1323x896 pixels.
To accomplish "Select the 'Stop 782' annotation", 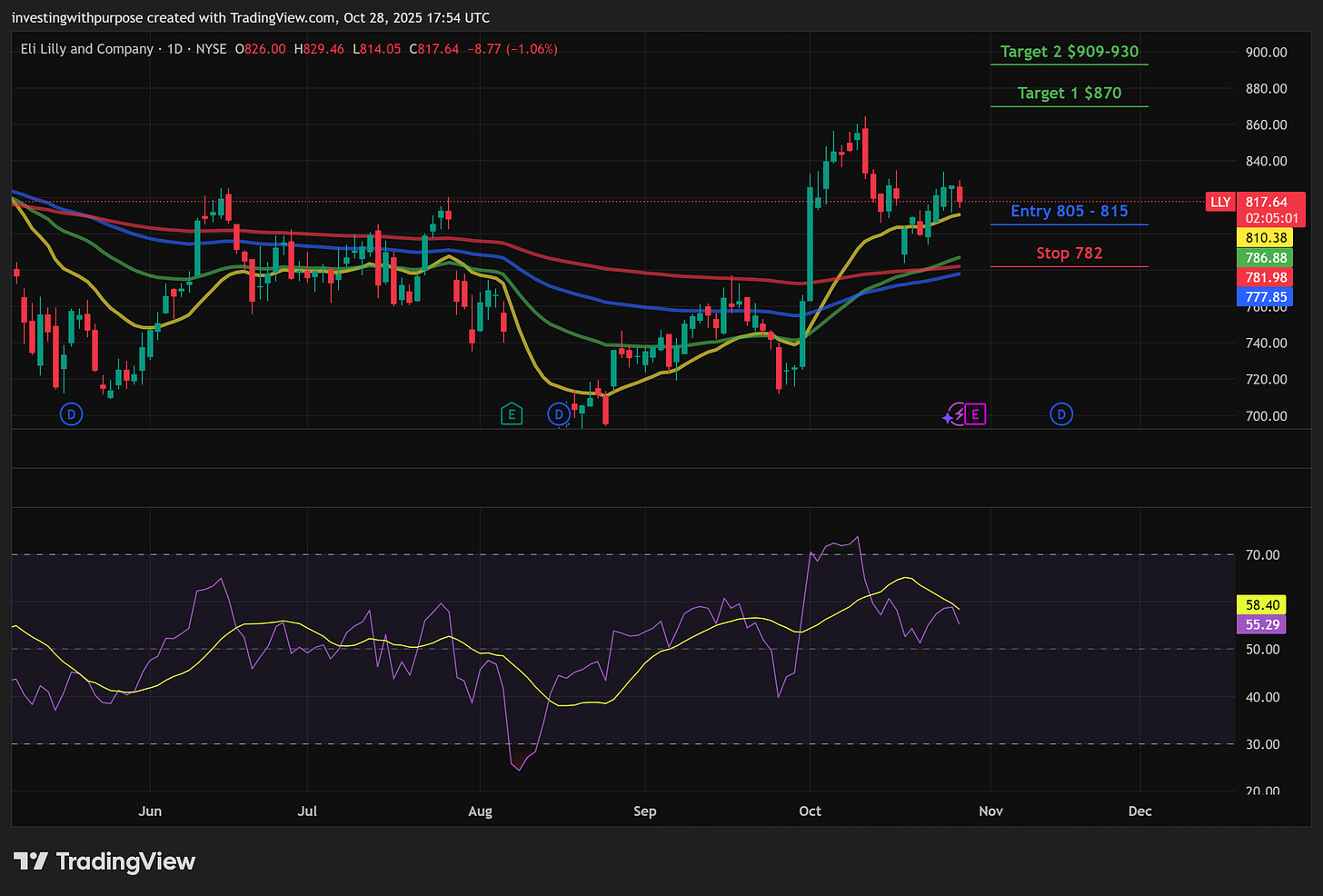I will [1069, 253].
